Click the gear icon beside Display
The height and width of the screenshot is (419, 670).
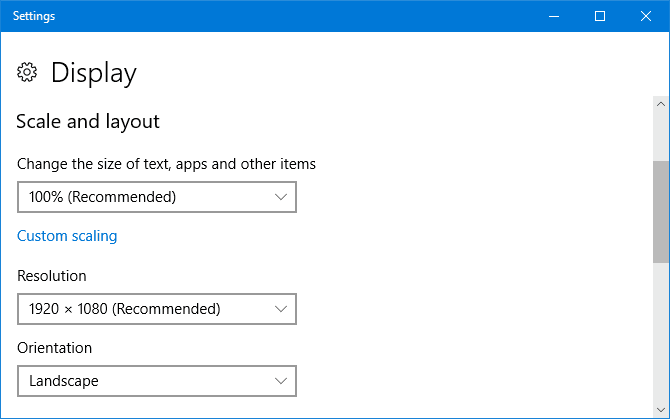pyautogui.click(x=27, y=73)
